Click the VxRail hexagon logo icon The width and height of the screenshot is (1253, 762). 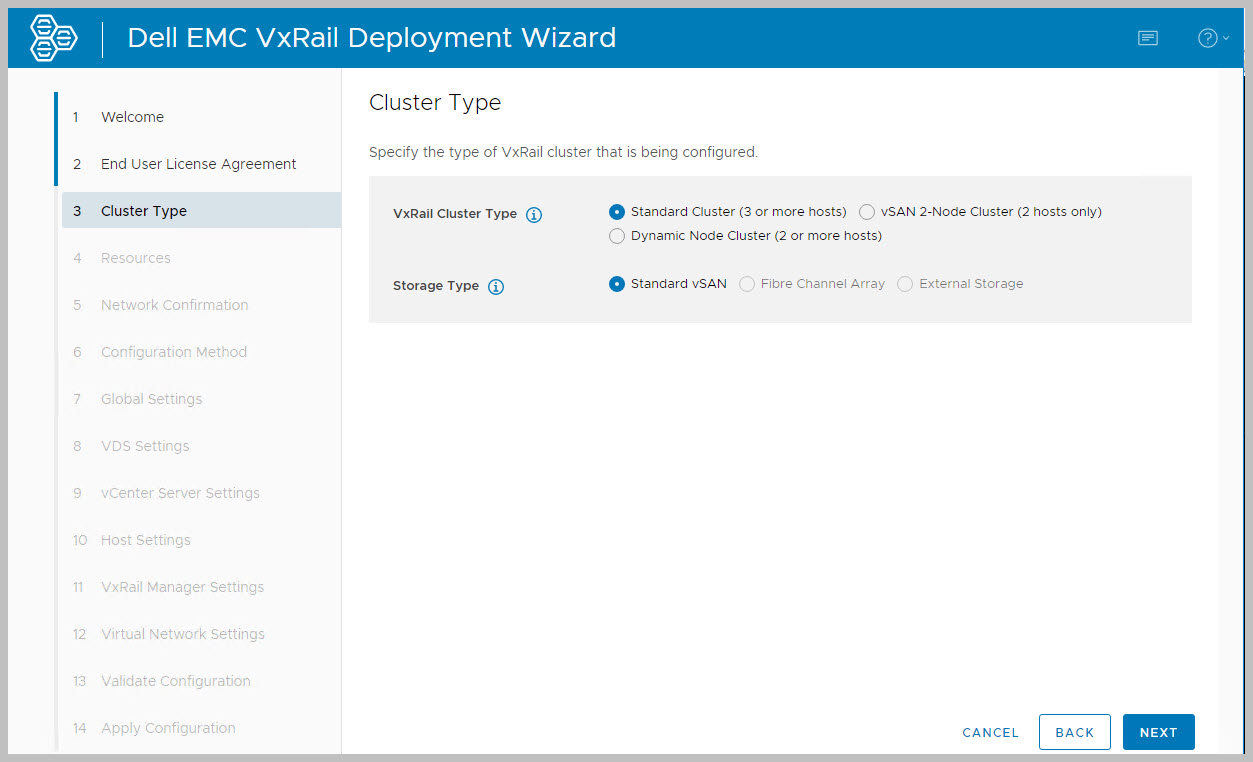(54, 38)
